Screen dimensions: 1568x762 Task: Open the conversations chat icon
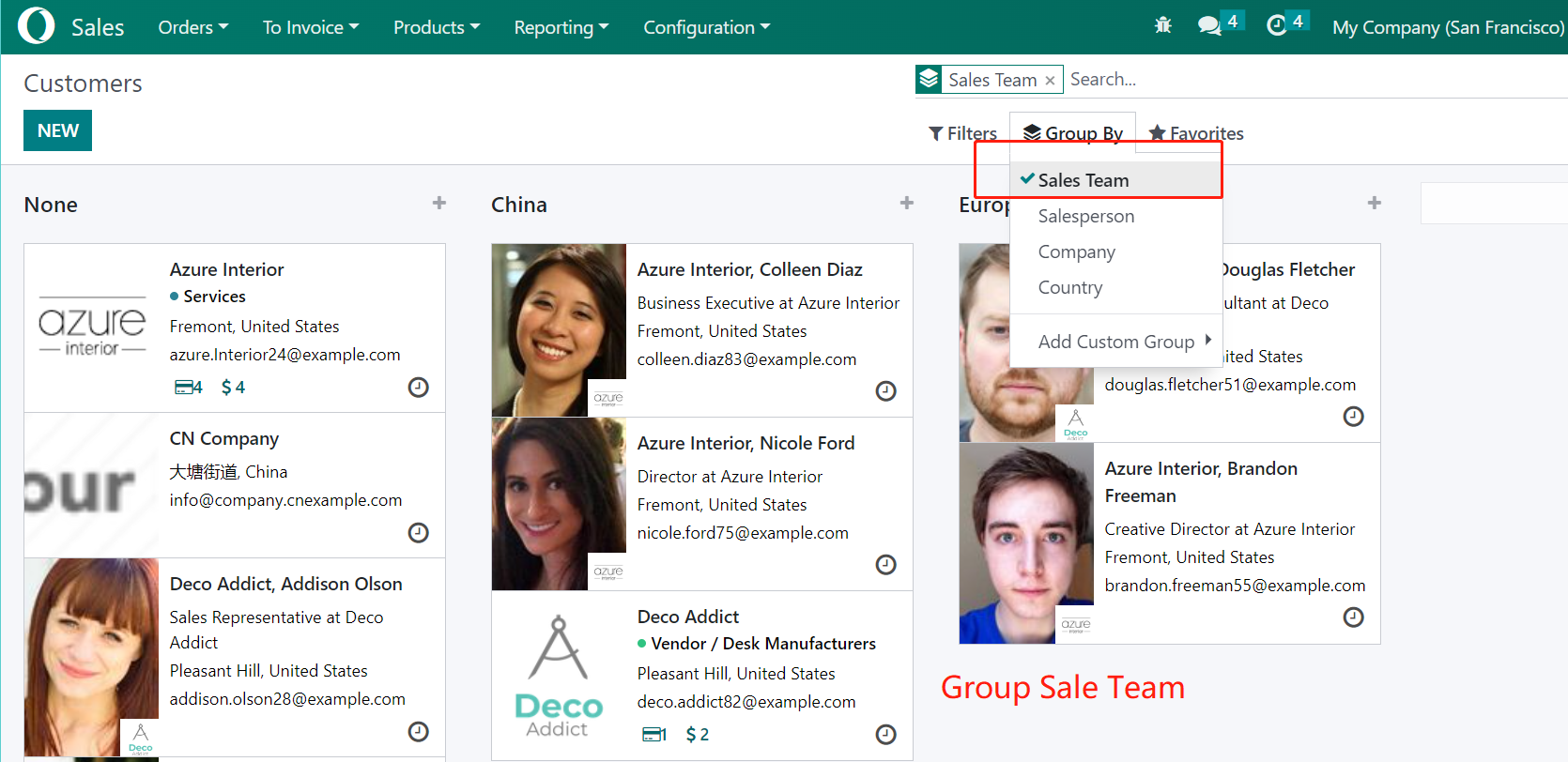(x=1209, y=25)
